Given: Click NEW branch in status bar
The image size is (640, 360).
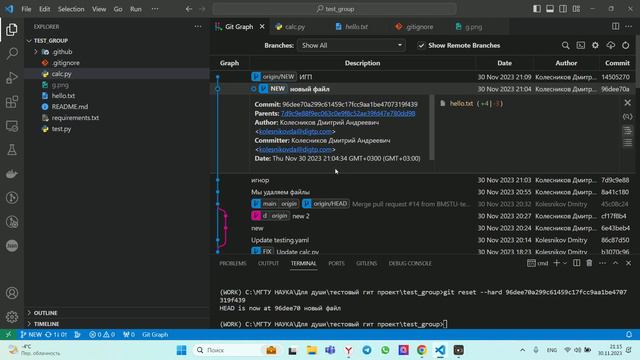Looking at the screenshot, I should pyautogui.click(x=31, y=335).
